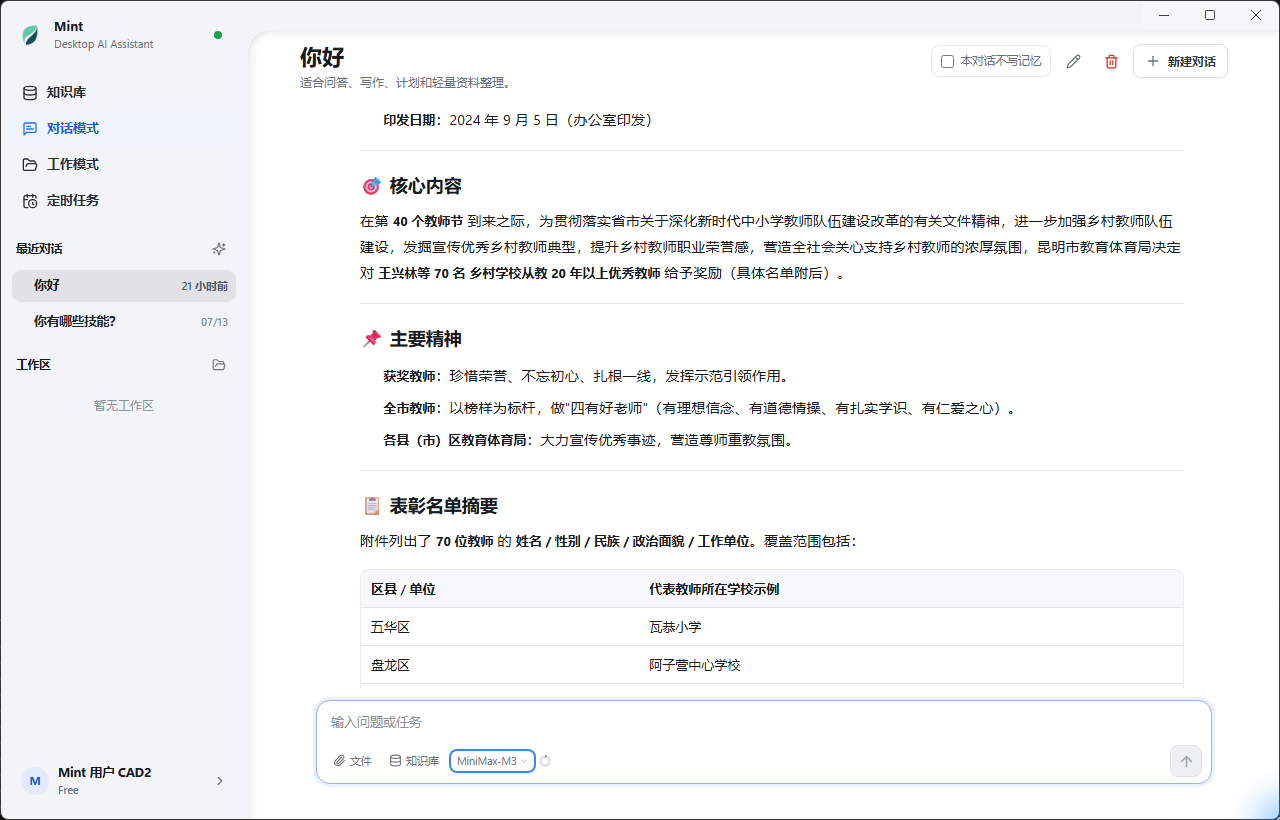This screenshot has width=1280, height=820.
Task: Click the 07/13 date label
Action: (214, 322)
